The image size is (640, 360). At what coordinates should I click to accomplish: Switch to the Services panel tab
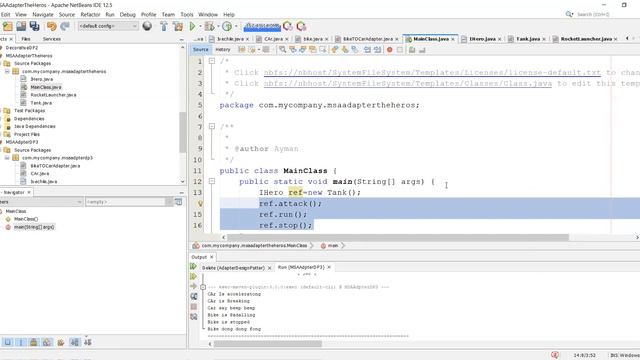pyautogui.click(x=51, y=39)
